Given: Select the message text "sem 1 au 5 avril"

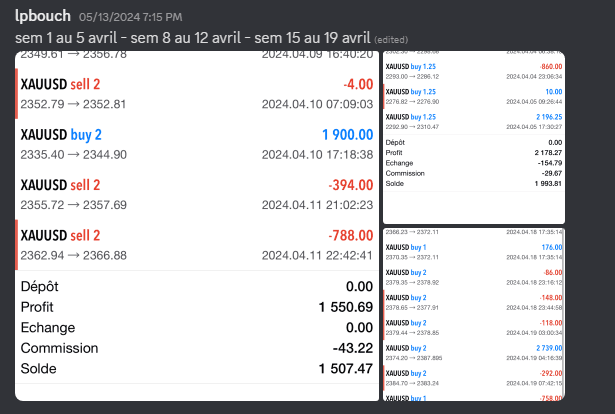Looking at the screenshot, I should pos(66,38).
